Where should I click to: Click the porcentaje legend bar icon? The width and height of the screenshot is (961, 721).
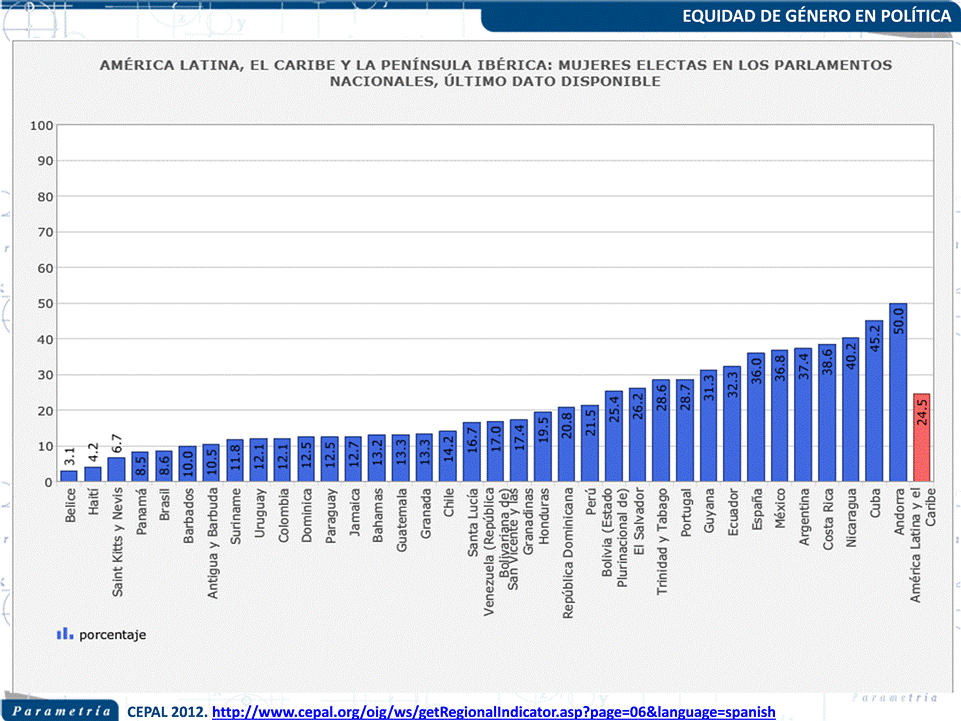point(65,633)
